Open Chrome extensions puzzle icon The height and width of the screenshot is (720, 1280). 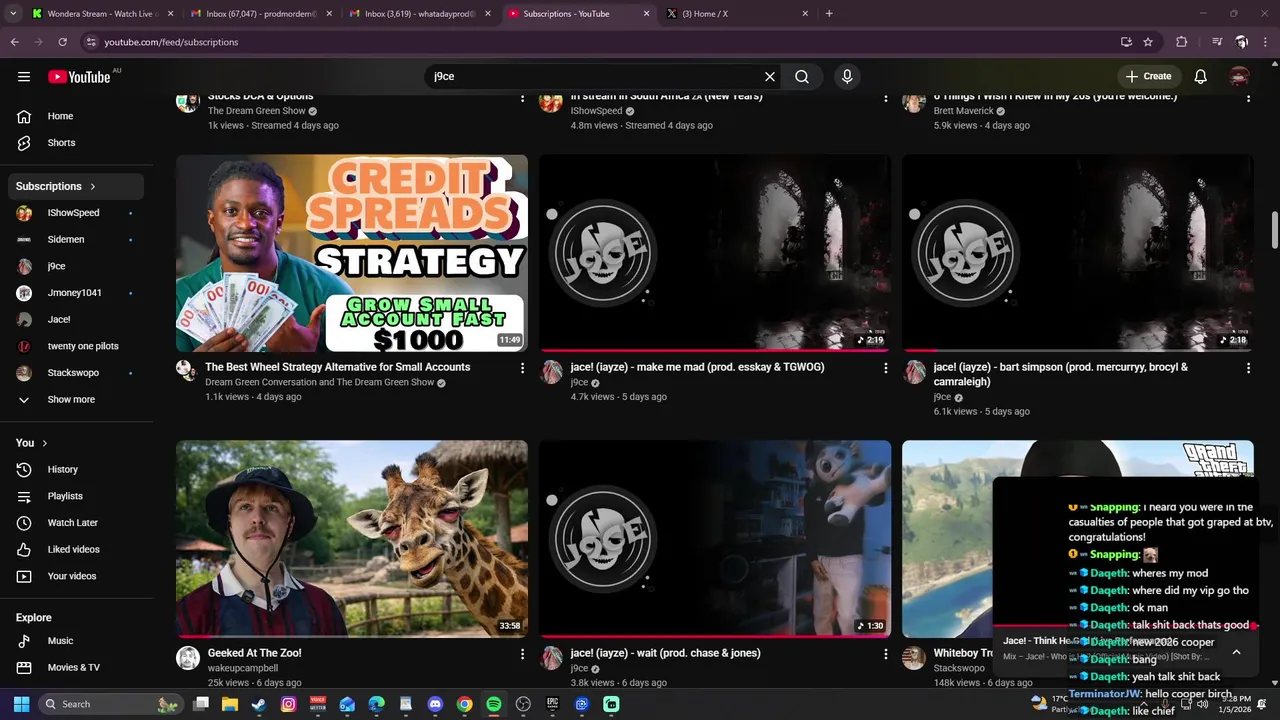click(1182, 42)
